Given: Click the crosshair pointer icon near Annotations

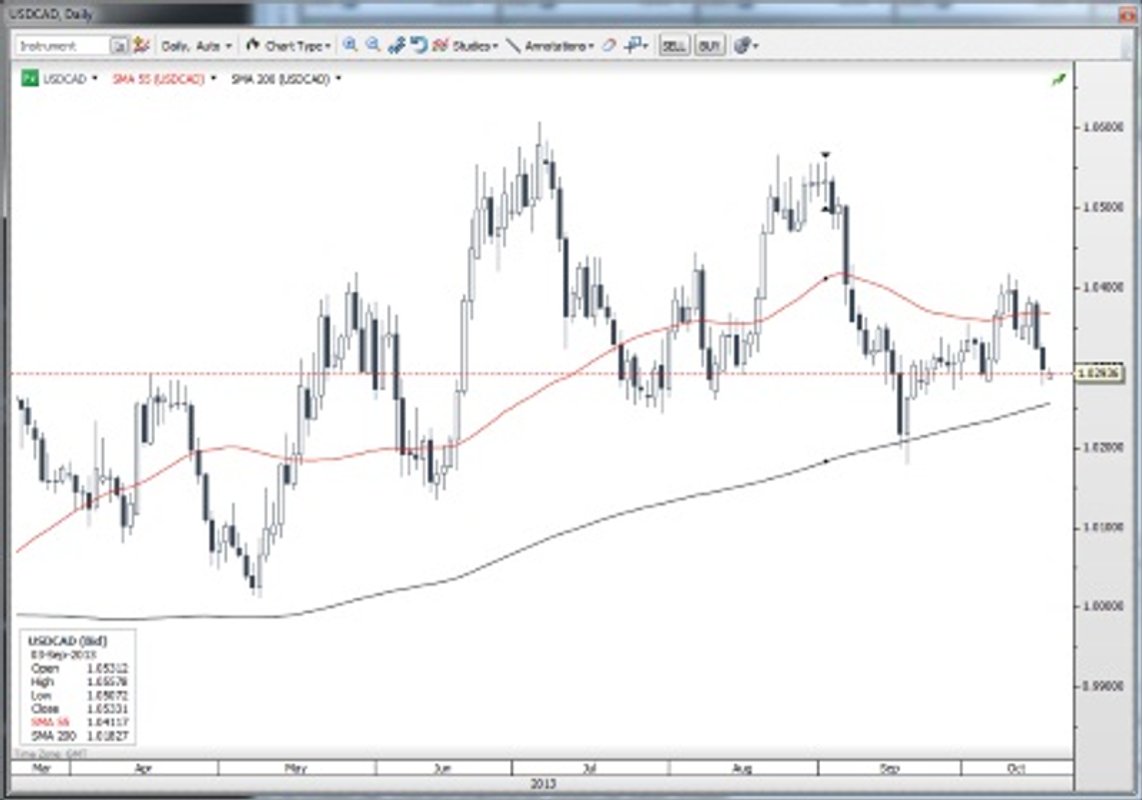Looking at the screenshot, I should 632,45.
